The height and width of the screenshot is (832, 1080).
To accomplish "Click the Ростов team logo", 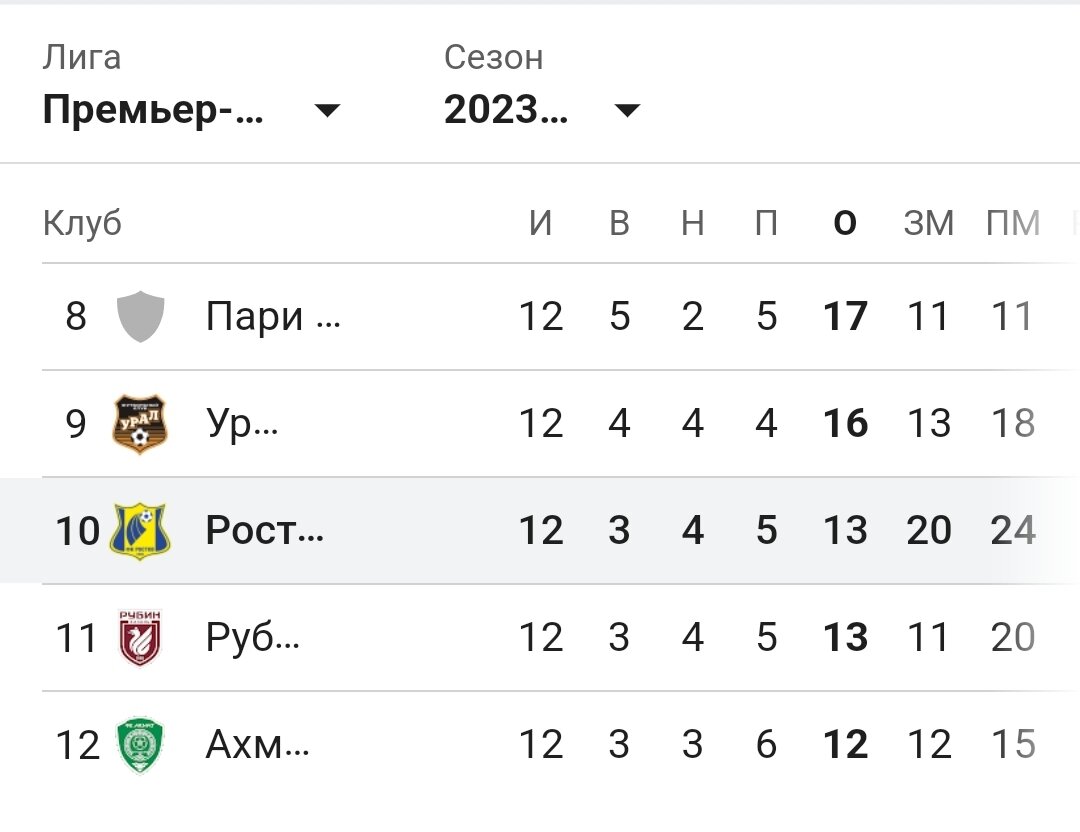I will point(139,530).
